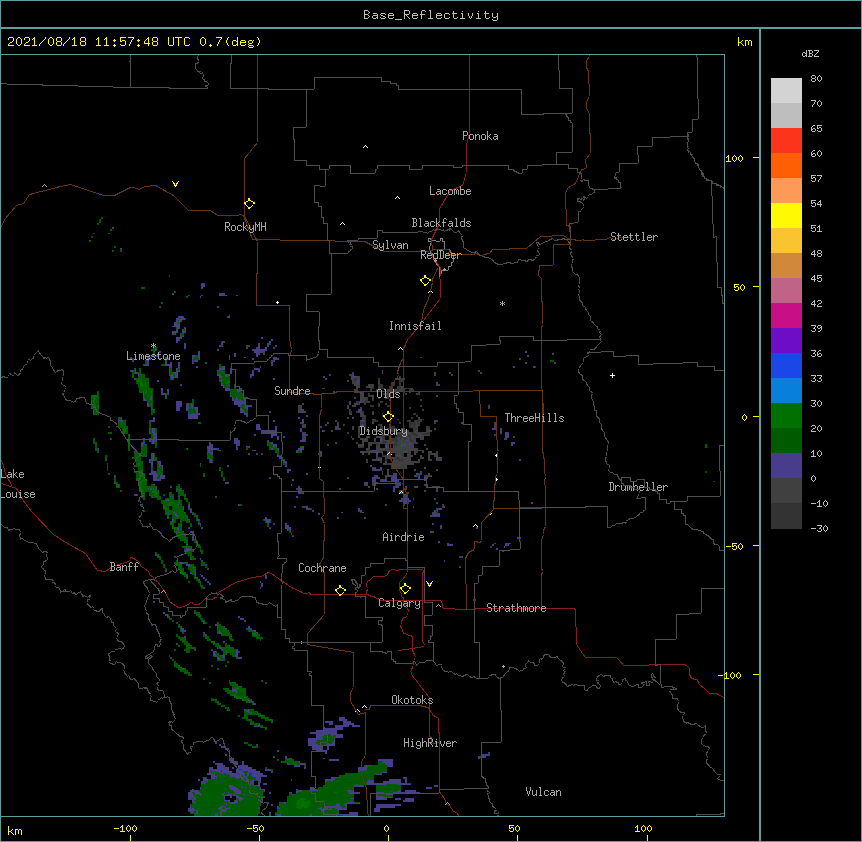The height and width of the screenshot is (842, 862).
Task: Click the ThreeHills label
Action: (534, 418)
